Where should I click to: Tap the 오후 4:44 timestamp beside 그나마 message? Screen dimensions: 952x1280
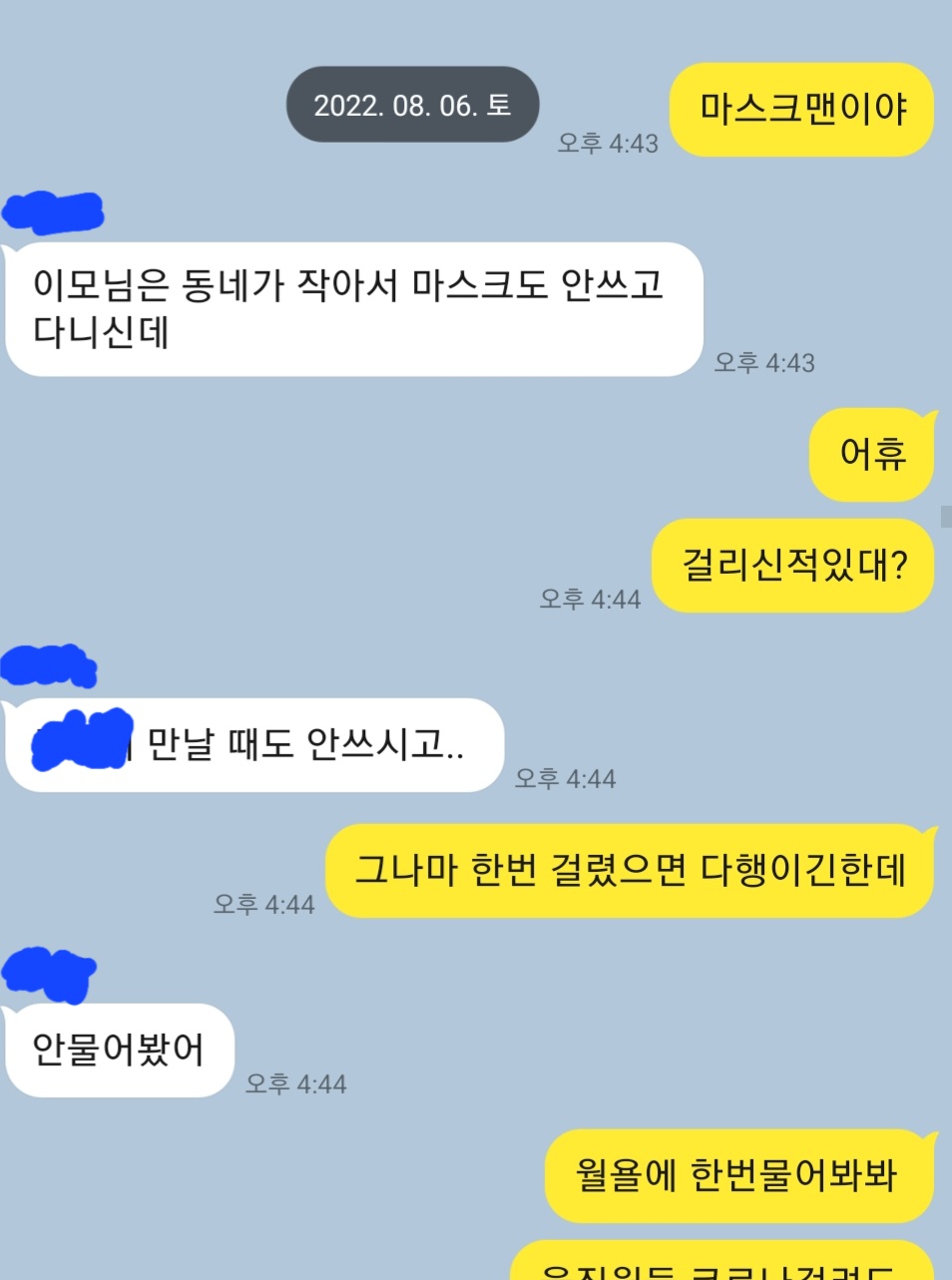coord(264,904)
